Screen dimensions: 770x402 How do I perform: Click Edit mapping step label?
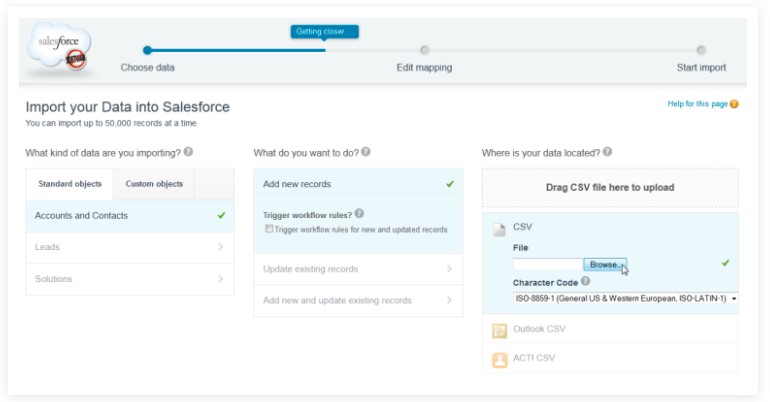pos(424,68)
